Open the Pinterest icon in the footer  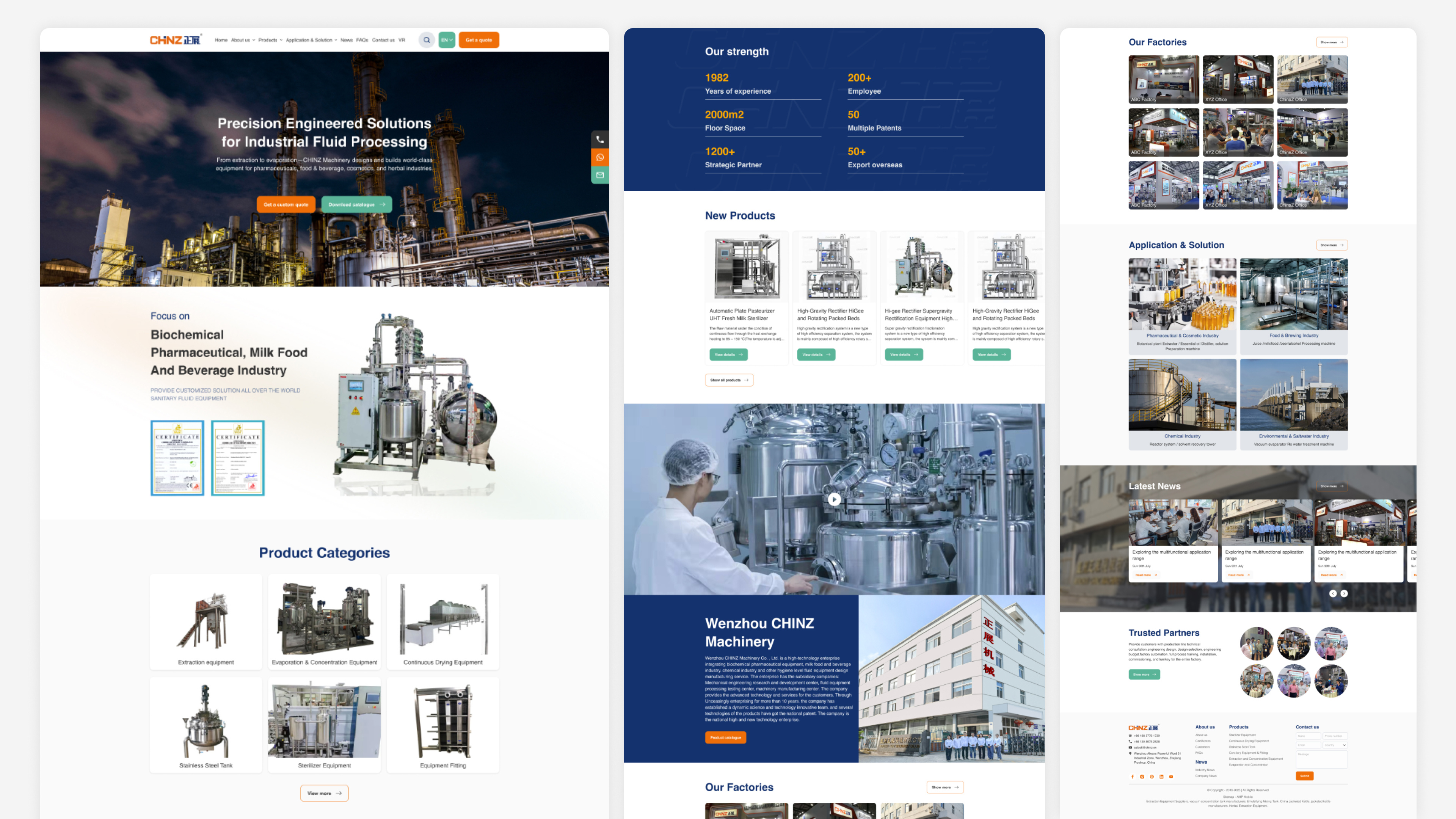pyautogui.click(x=1152, y=777)
